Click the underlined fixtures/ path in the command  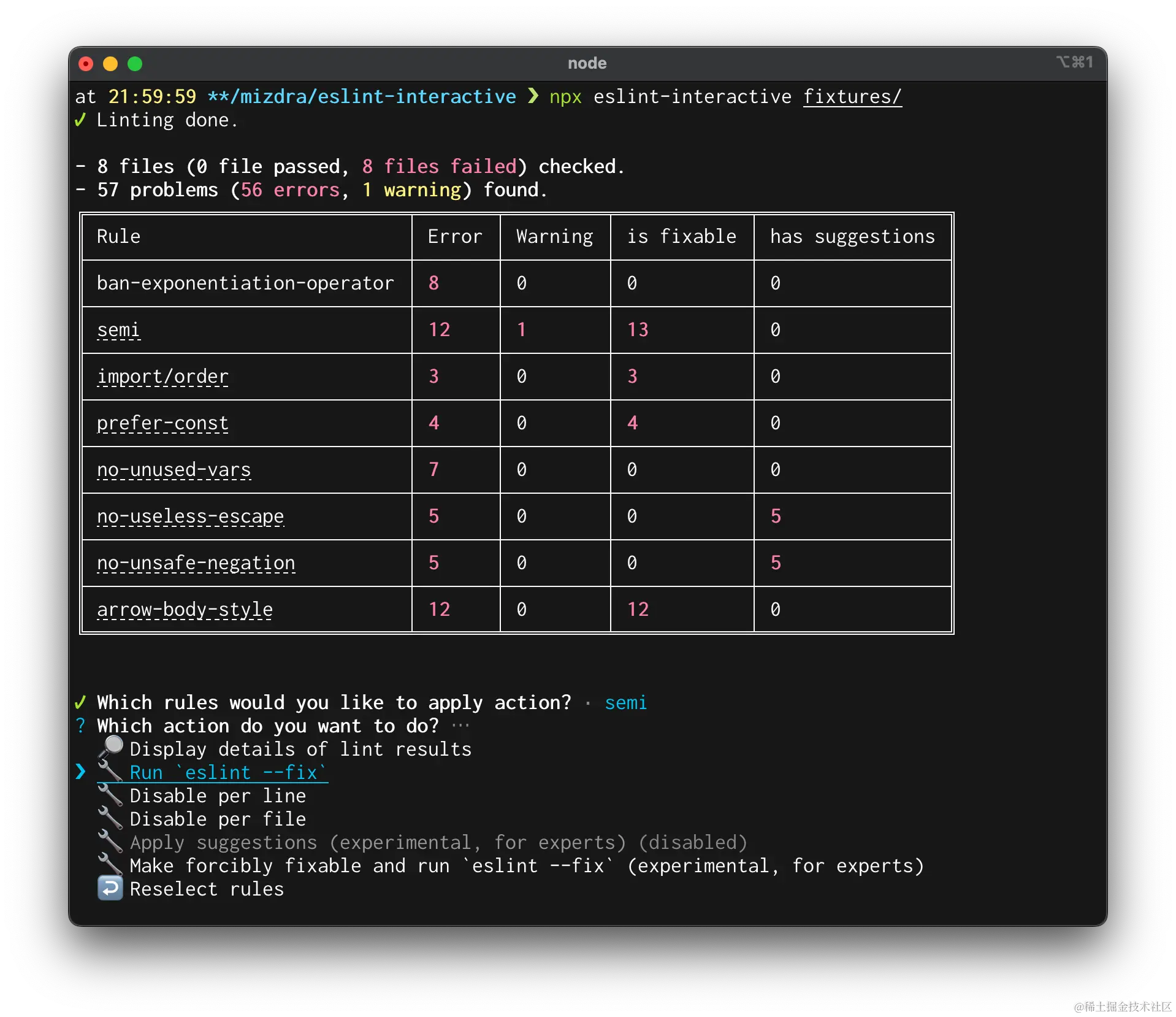[x=852, y=97]
